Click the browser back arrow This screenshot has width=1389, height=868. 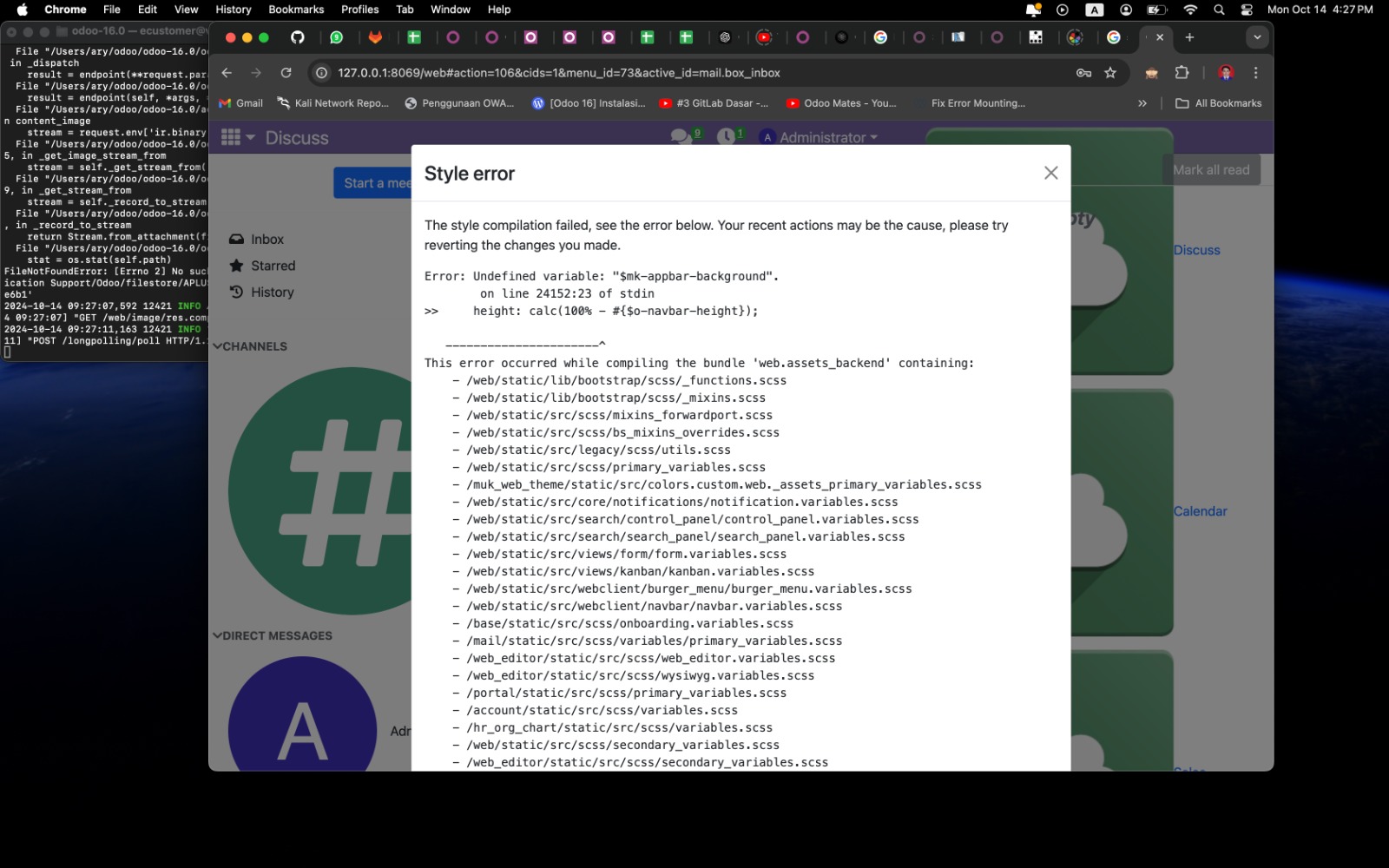click(227, 73)
